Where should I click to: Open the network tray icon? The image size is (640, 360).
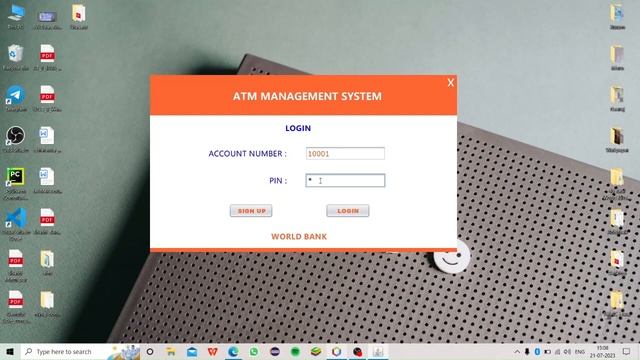point(558,351)
